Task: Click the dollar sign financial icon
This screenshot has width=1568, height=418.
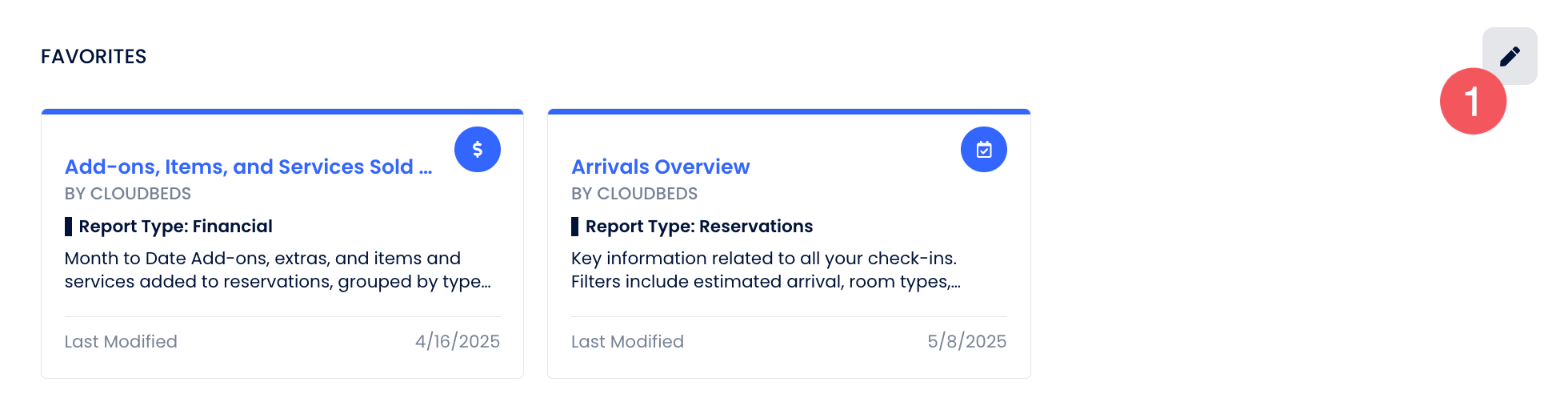Action: pos(478,149)
